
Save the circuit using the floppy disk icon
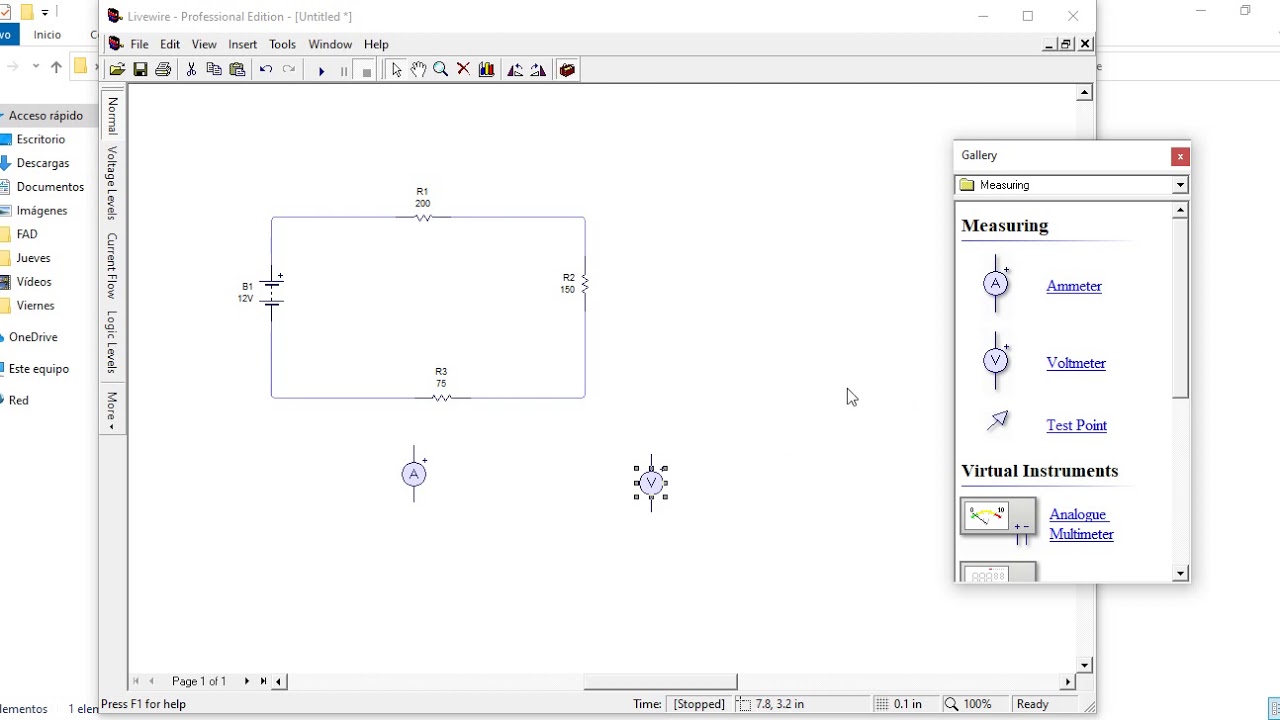[140, 70]
